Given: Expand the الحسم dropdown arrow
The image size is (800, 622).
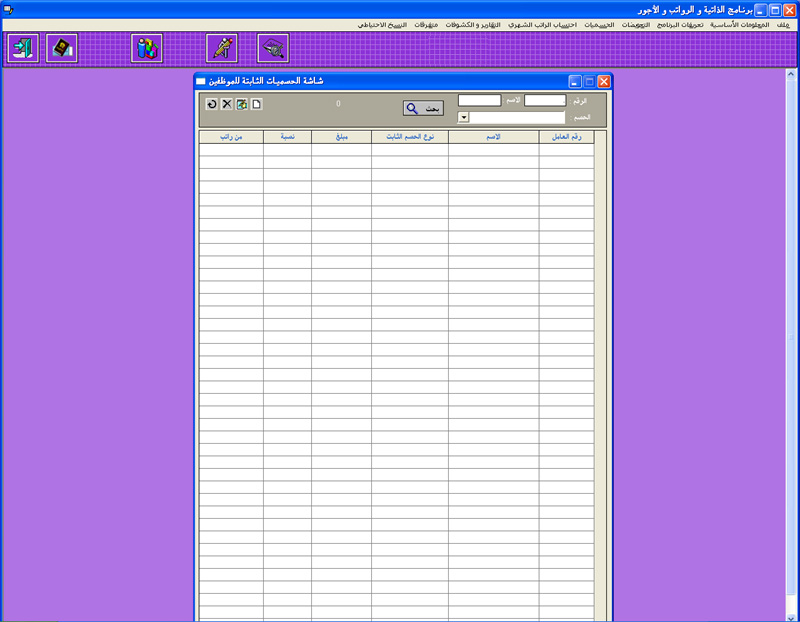Looking at the screenshot, I should (x=464, y=117).
